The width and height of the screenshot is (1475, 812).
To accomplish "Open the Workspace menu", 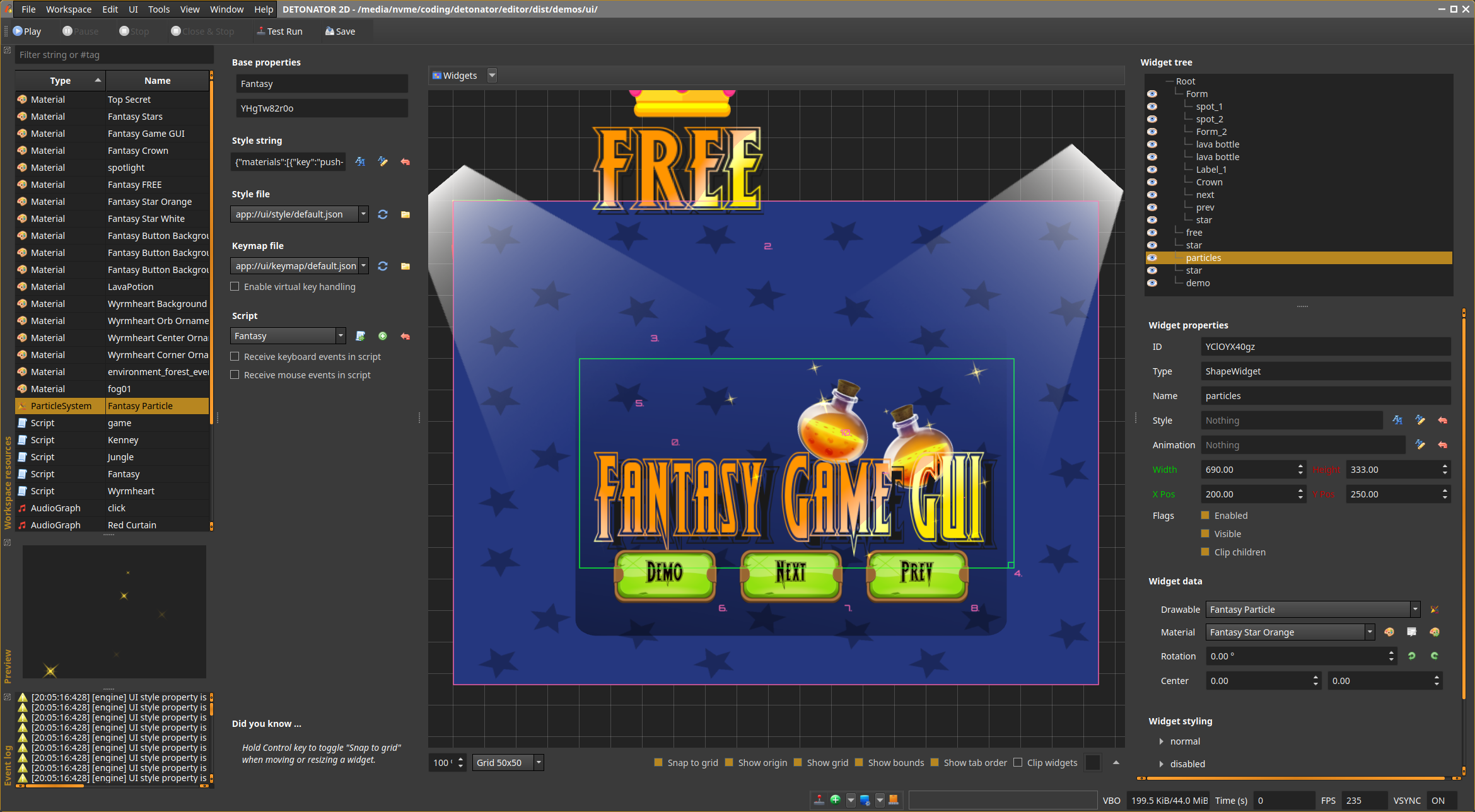I will tap(68, 9).
